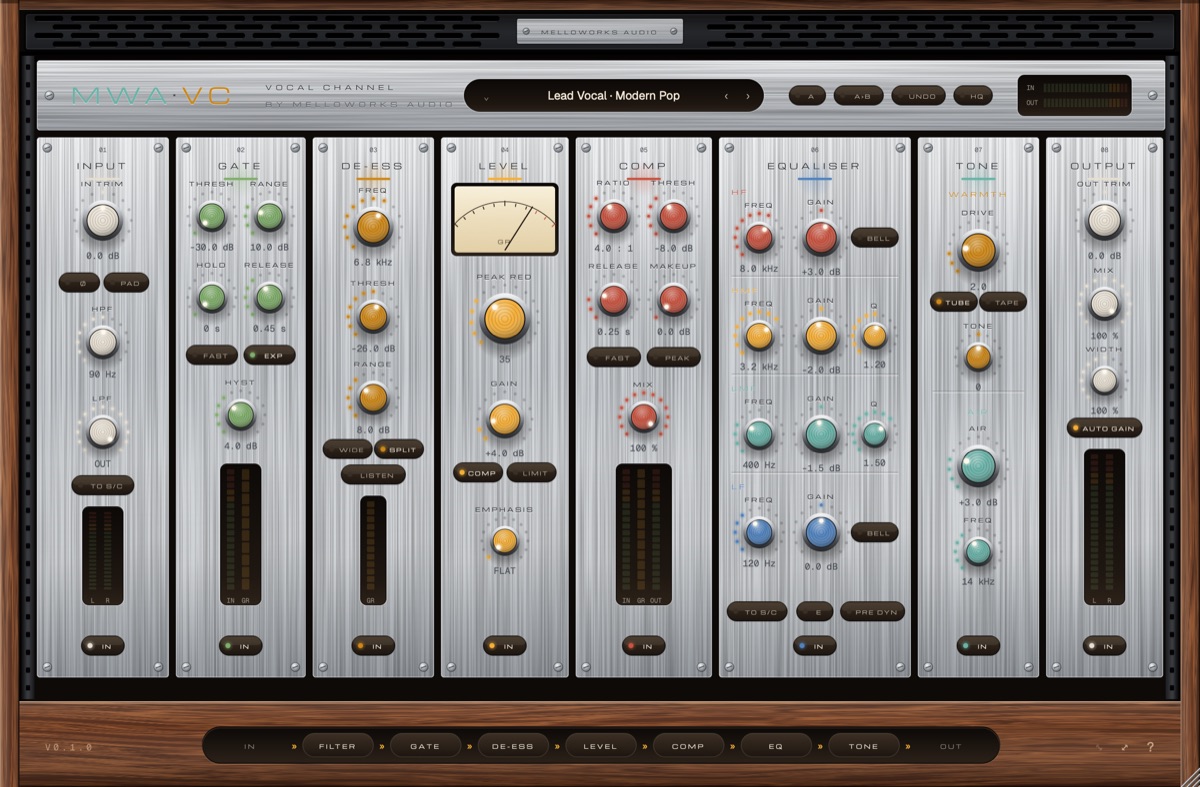This screenshot has width=1200, height=787.
Task: Click the Melloworks Audio nameplate badge
Action: coord(600,31)
